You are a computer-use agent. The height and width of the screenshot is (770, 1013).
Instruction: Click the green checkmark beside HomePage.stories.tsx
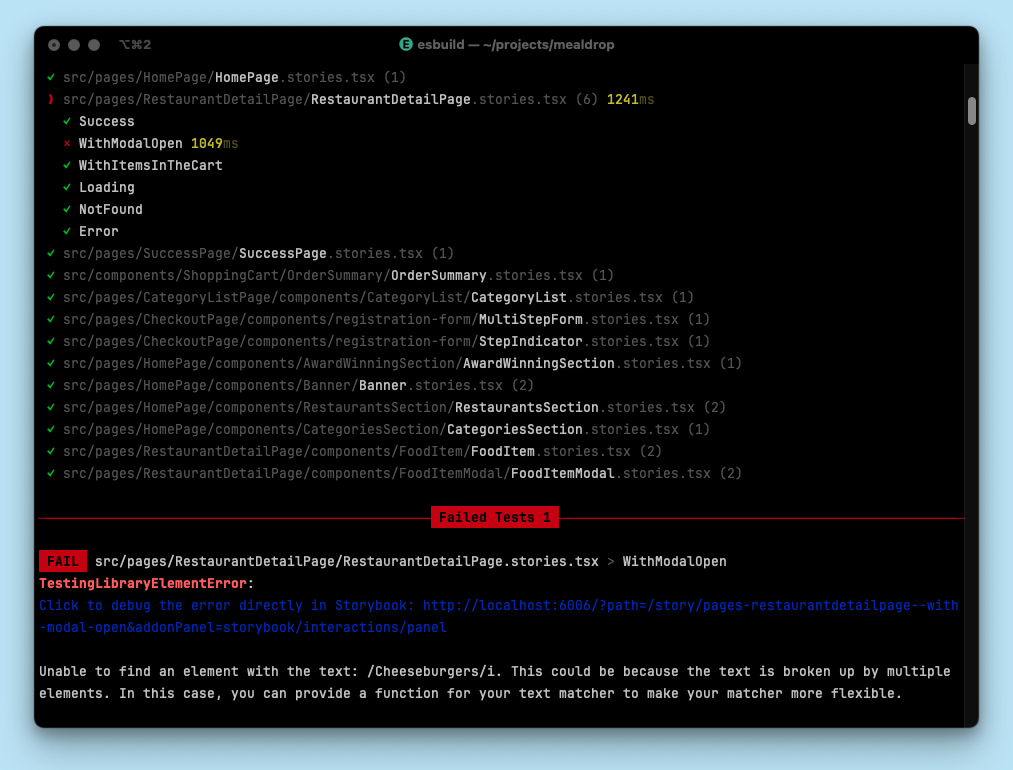click(x=50, y=77)
